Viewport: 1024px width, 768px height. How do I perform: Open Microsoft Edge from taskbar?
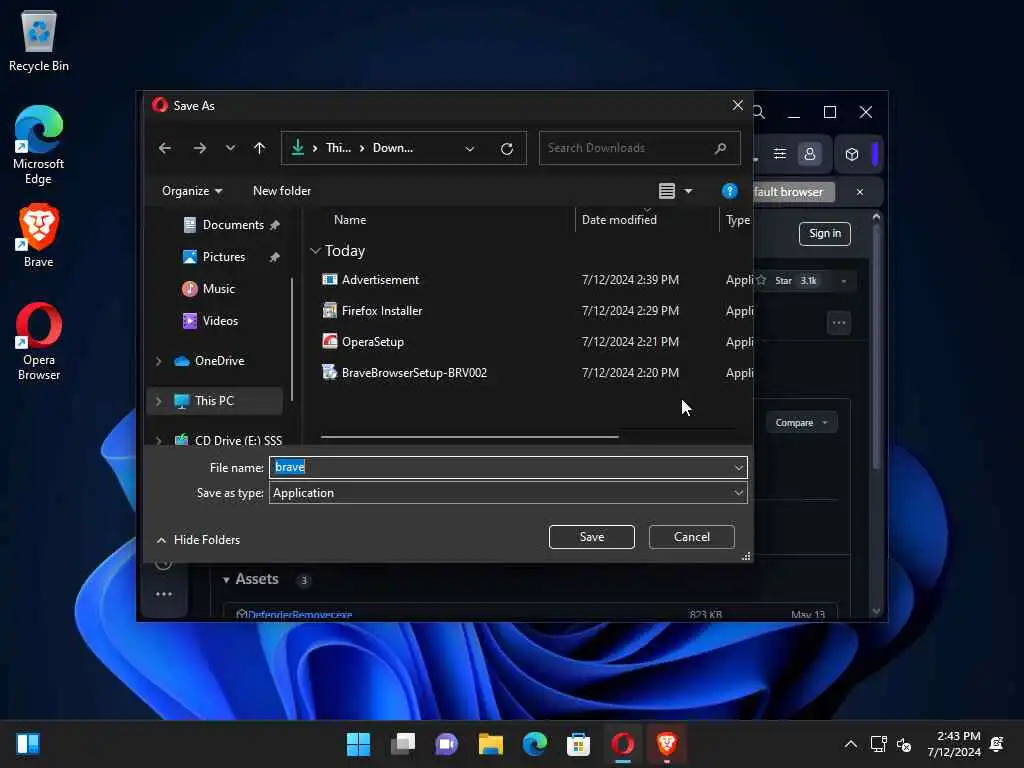[534, 744]
